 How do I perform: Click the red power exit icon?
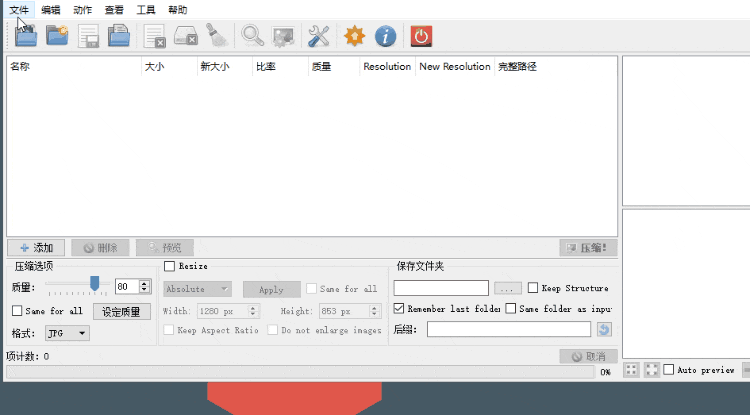pyautogui.click(x=421, y=36)
